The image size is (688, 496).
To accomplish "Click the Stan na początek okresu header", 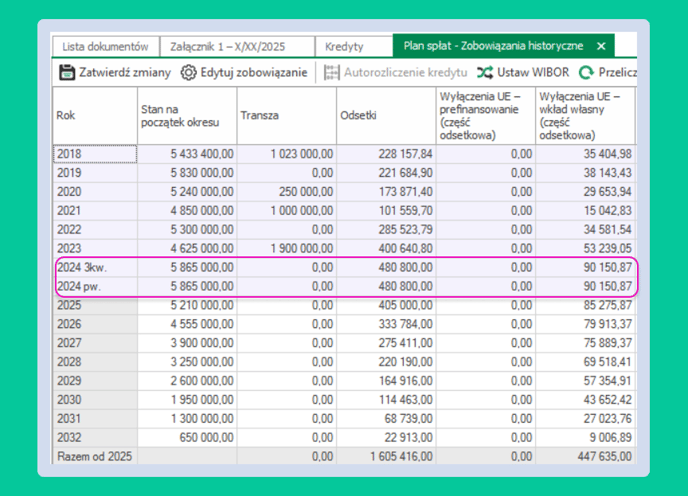I will coord(187,115).
